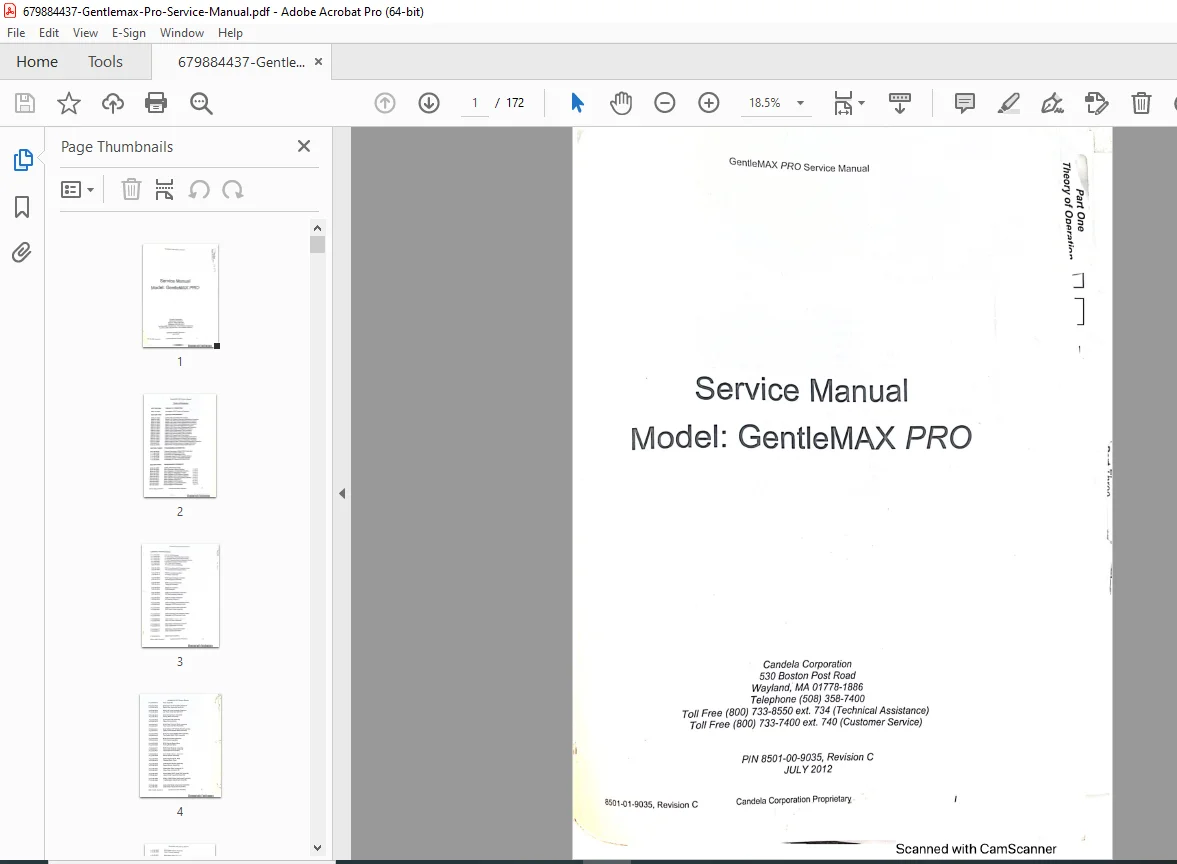The image size is (1177, 864).
Task: Click "Candela Corporation Proprietary" footer text
Action: 793,800
